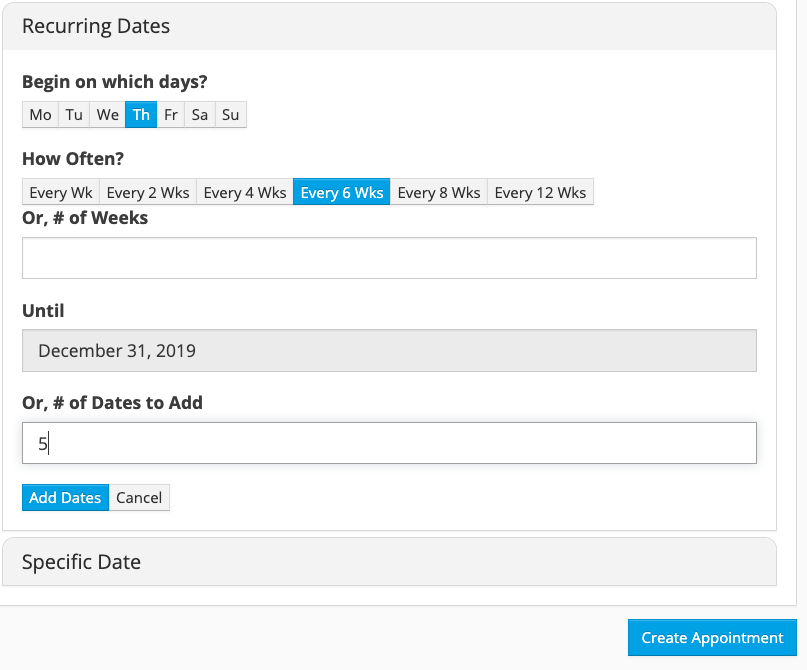The image size is (807, 670).
Task: Collapse the Recurring Dates section header
Action: [389, 26]
